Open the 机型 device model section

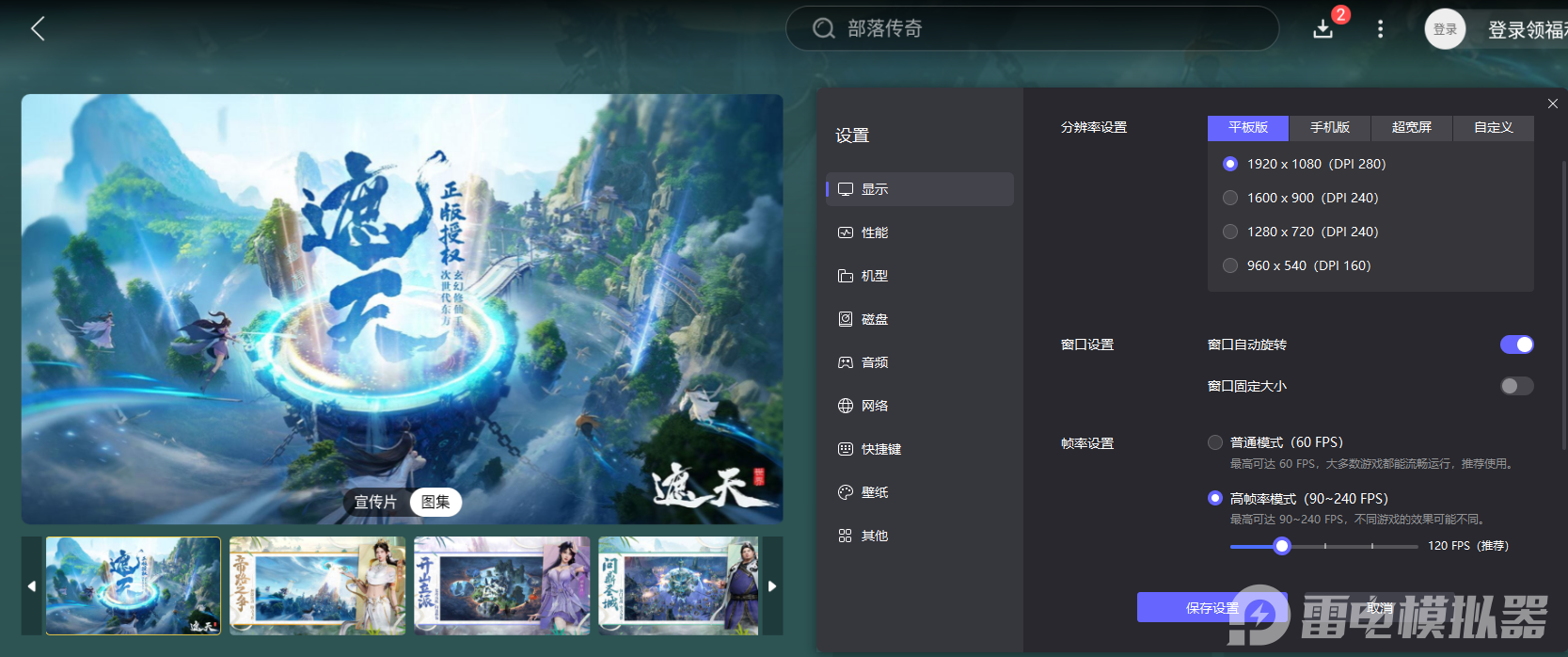pyautogui.click(x=920, y=276)
